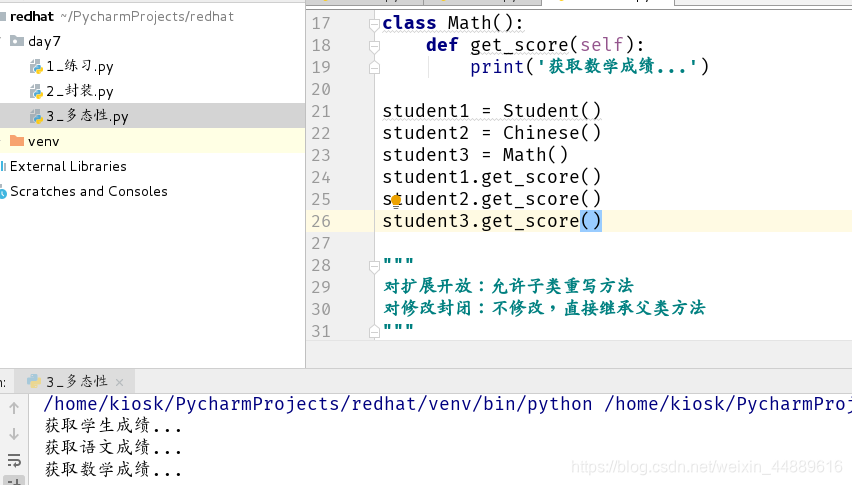The width and height of the screenshot is (852, 485).
Task: Click console output 获取语文成绩...
Action: (113, 448)
